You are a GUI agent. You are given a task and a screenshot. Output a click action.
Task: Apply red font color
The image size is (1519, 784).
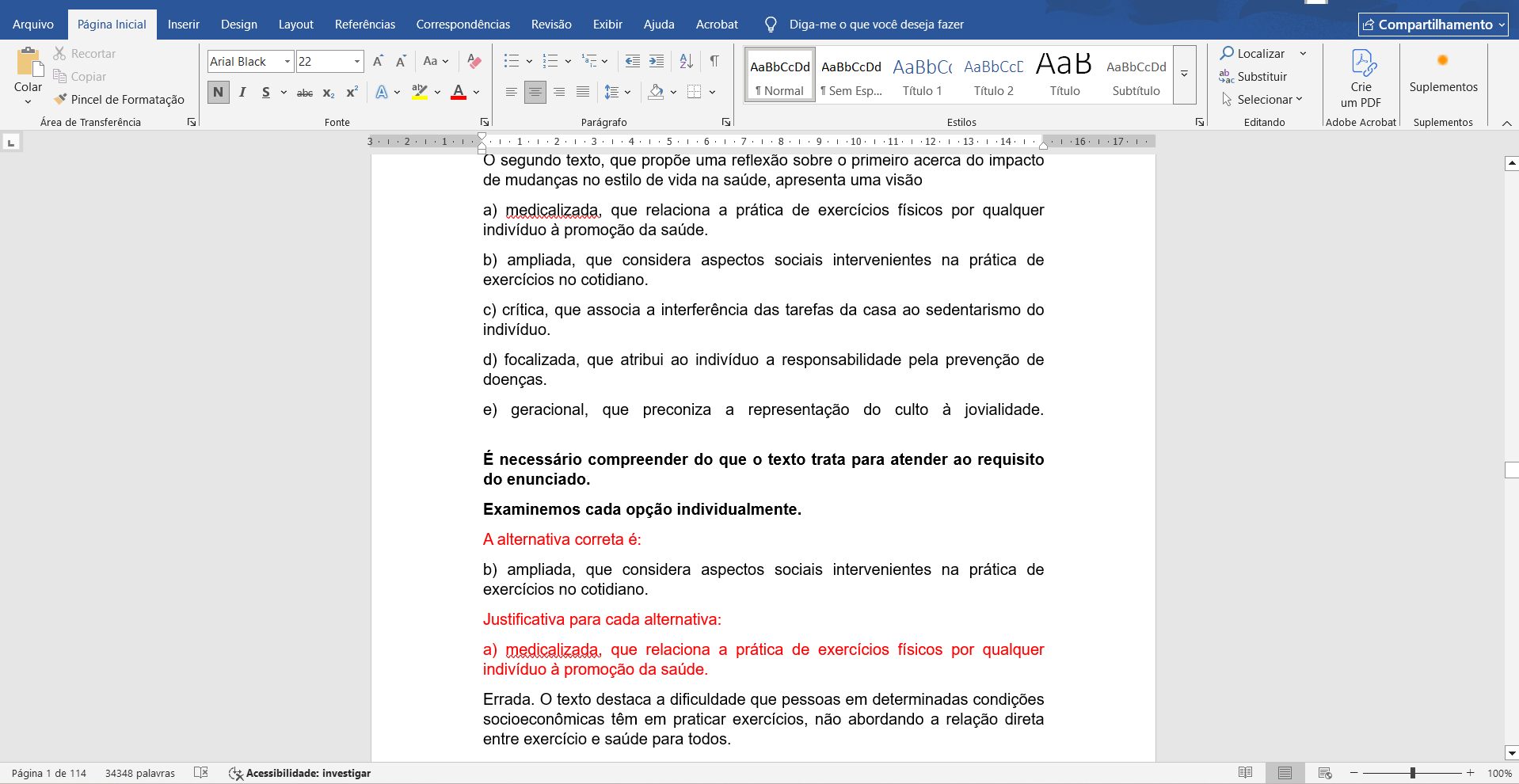[x=459, y=92]
